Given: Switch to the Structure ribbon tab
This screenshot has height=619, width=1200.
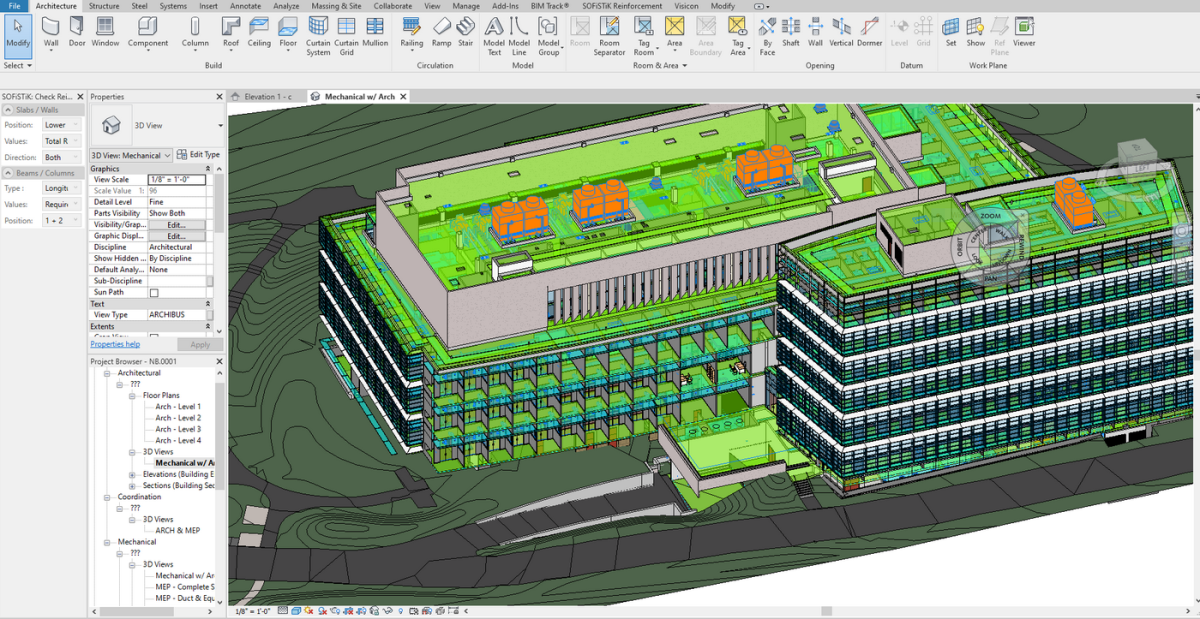Looking at the screenshot, I should point(103,6).
